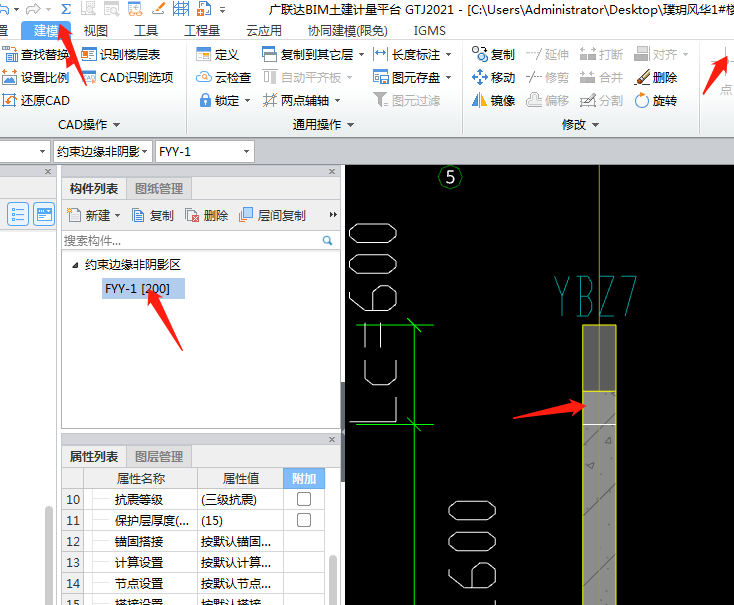Switch to the 图层管理 tab
The width and height of the screenshot is (734, 605).
159,457
